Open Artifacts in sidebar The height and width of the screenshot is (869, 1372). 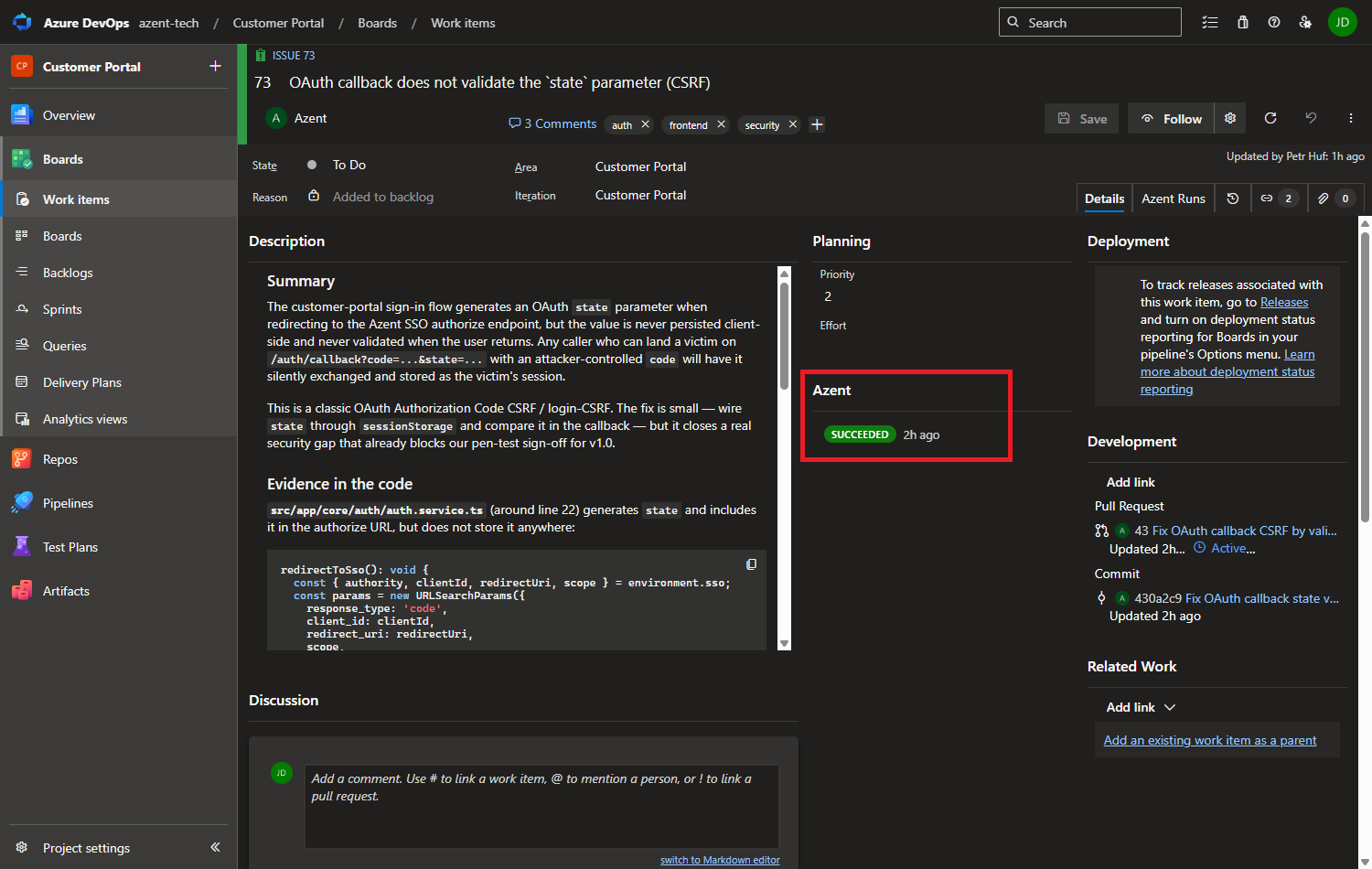click(x=119, y=591)
